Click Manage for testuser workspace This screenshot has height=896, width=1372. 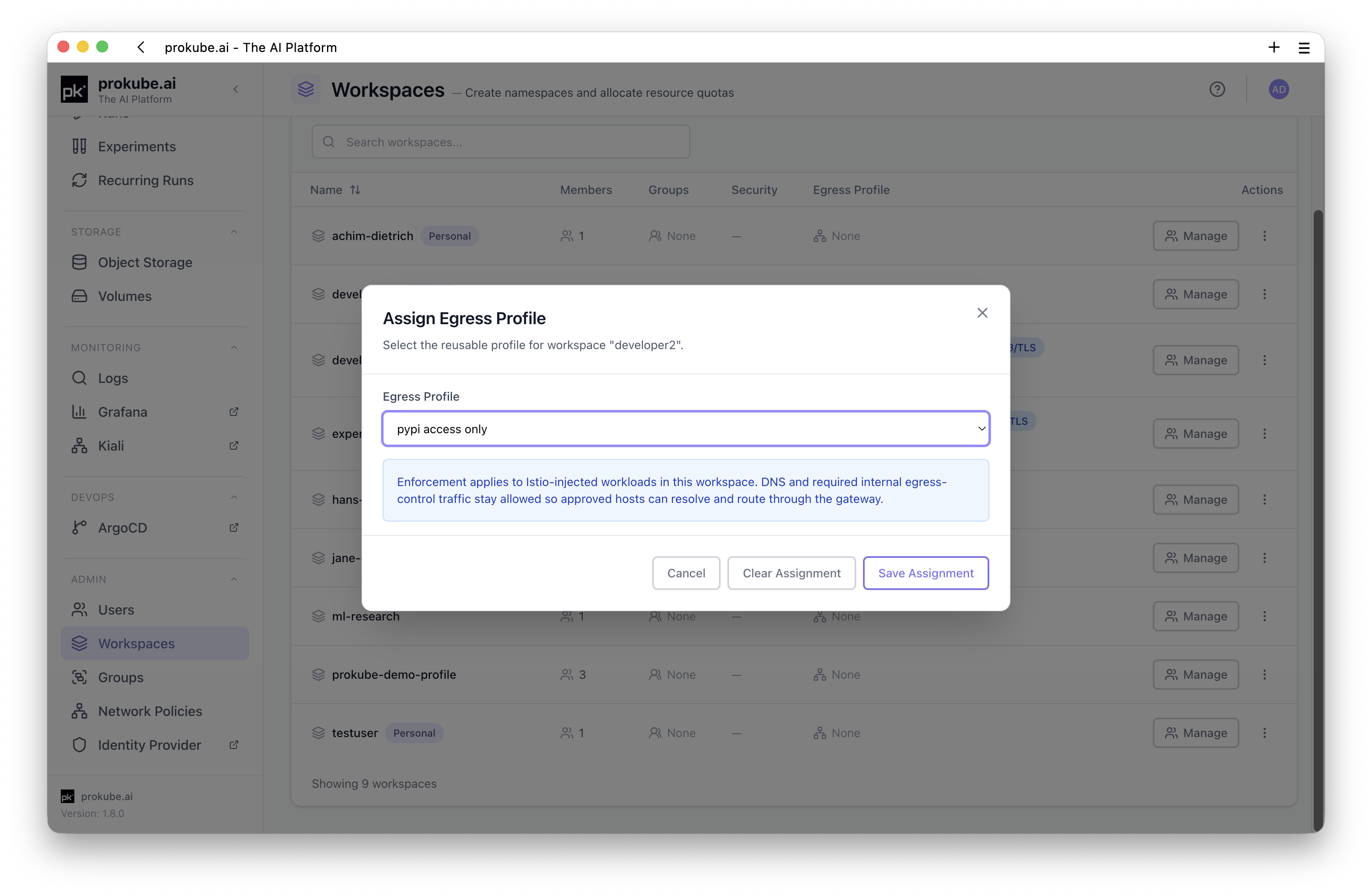[x=1195, y=733]
